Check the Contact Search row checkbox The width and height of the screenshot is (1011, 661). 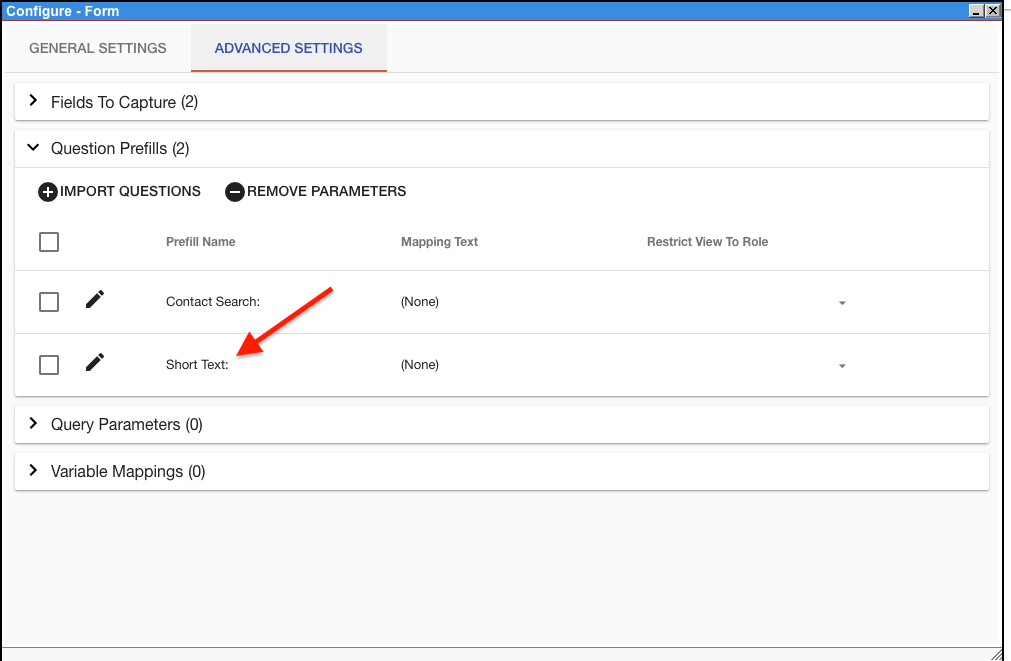click(x=48, y=301)
